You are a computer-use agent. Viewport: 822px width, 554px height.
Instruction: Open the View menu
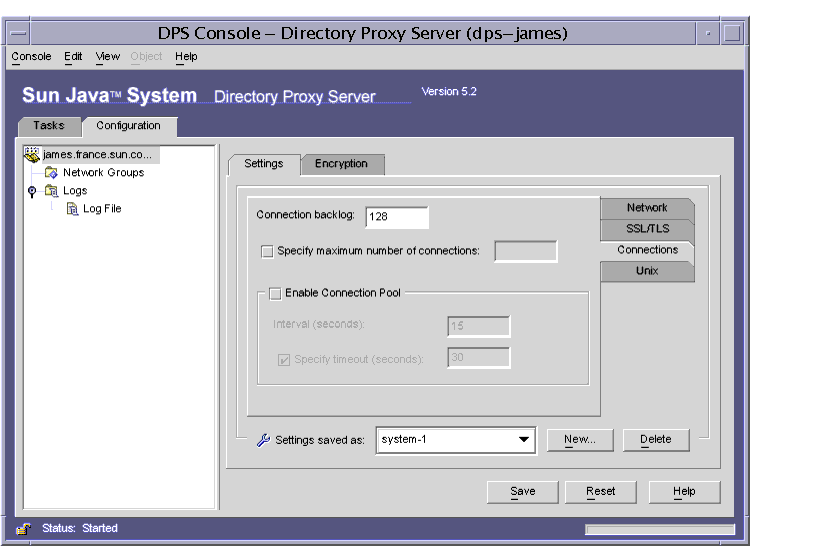(x=107, y=57)
